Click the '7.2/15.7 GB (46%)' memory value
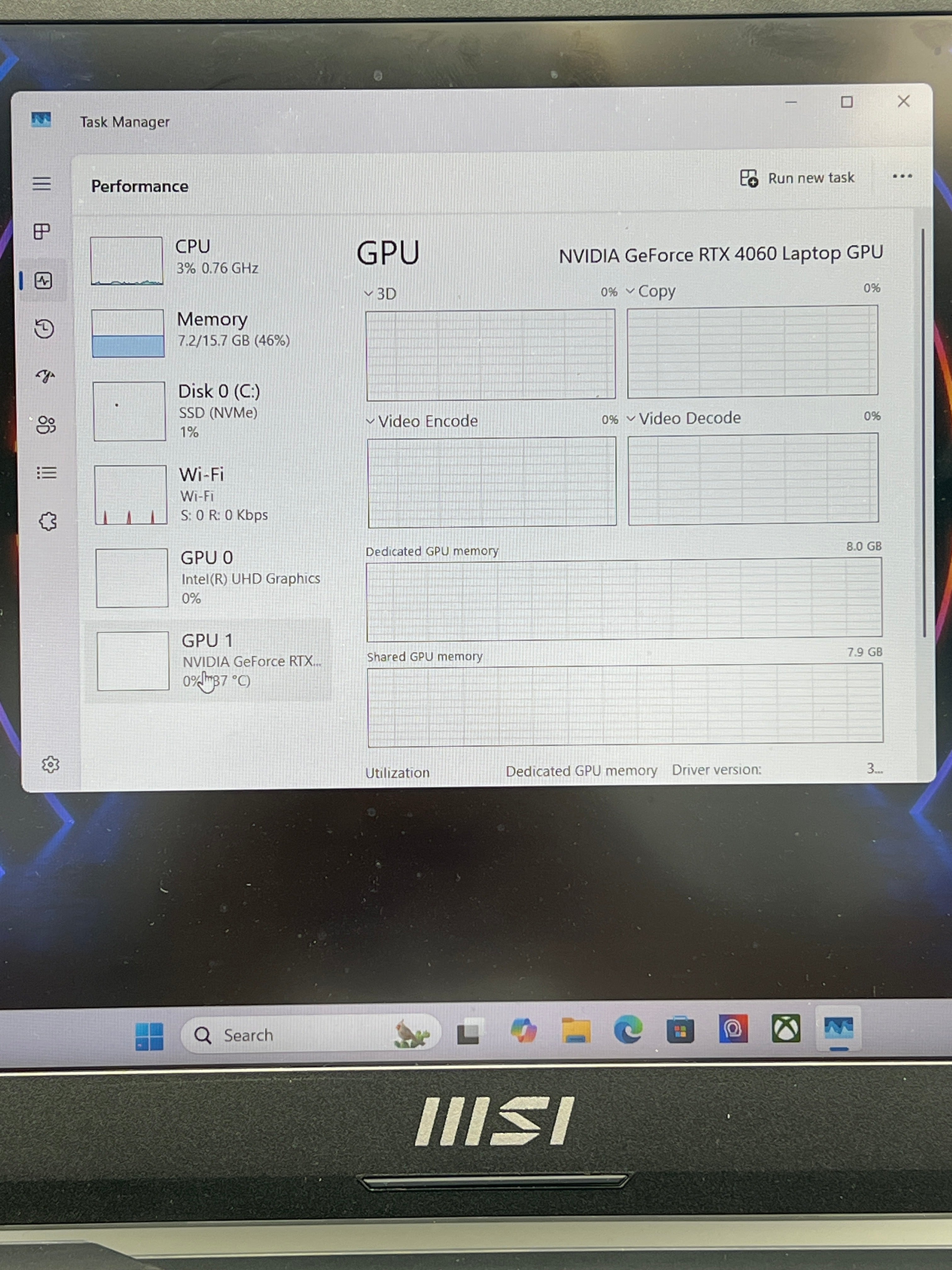The height and width of the screenshot is (1270, 952). click(x=234, y=340)
